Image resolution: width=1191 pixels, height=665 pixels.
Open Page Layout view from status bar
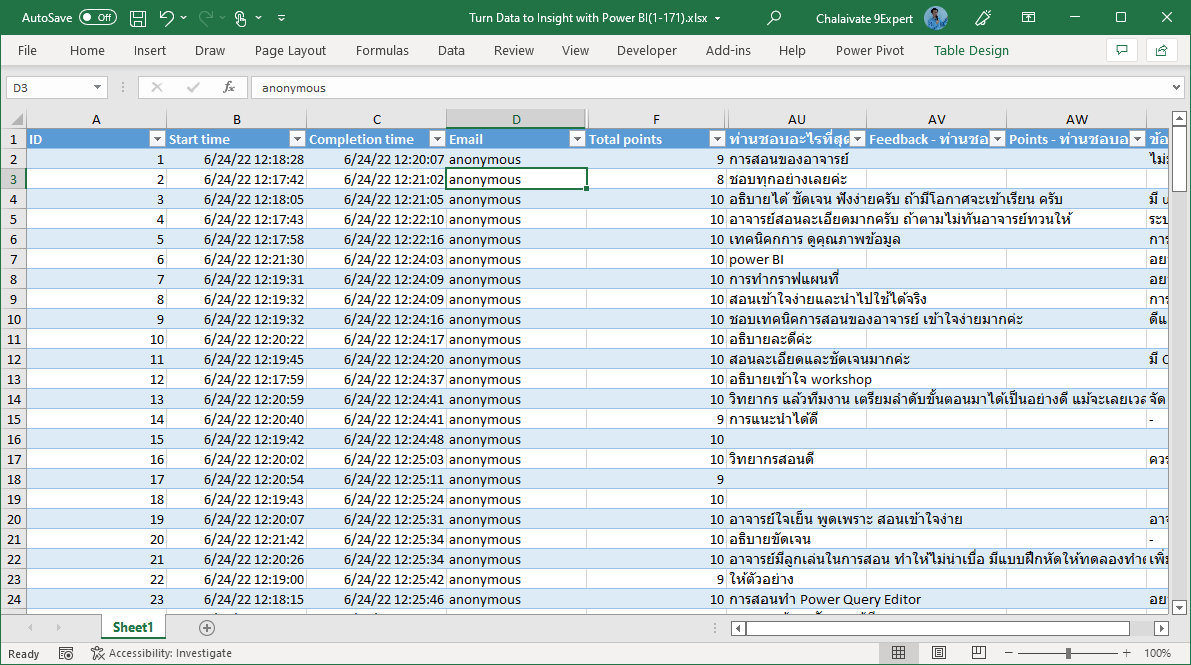point(938,652)
